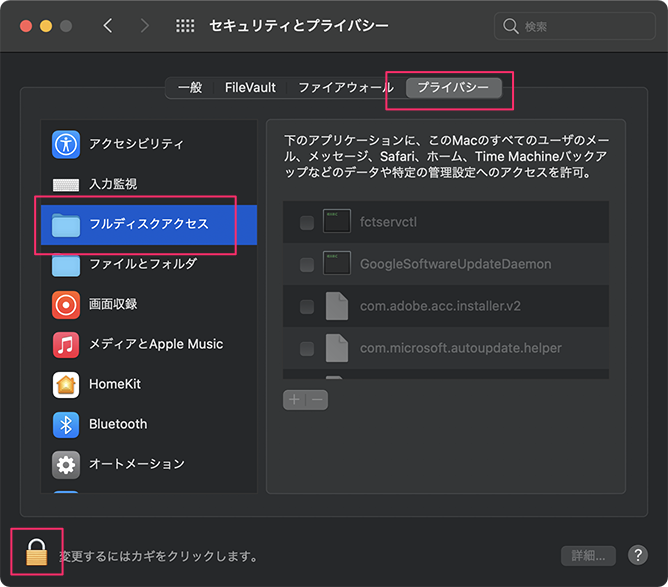Click the lock icon to allow changes
The width and height of the screenshot is (668, 587).
37,552
